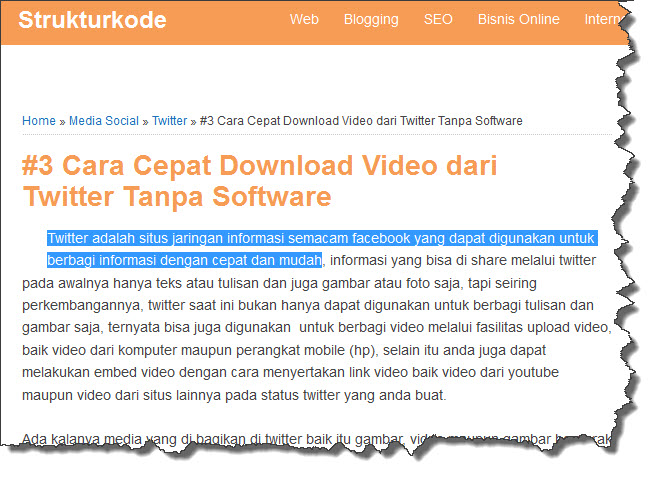Click the breadcrumb text '#3 Cara Cepat Download Video'
The image size is (658, 478).
point(286,121)
